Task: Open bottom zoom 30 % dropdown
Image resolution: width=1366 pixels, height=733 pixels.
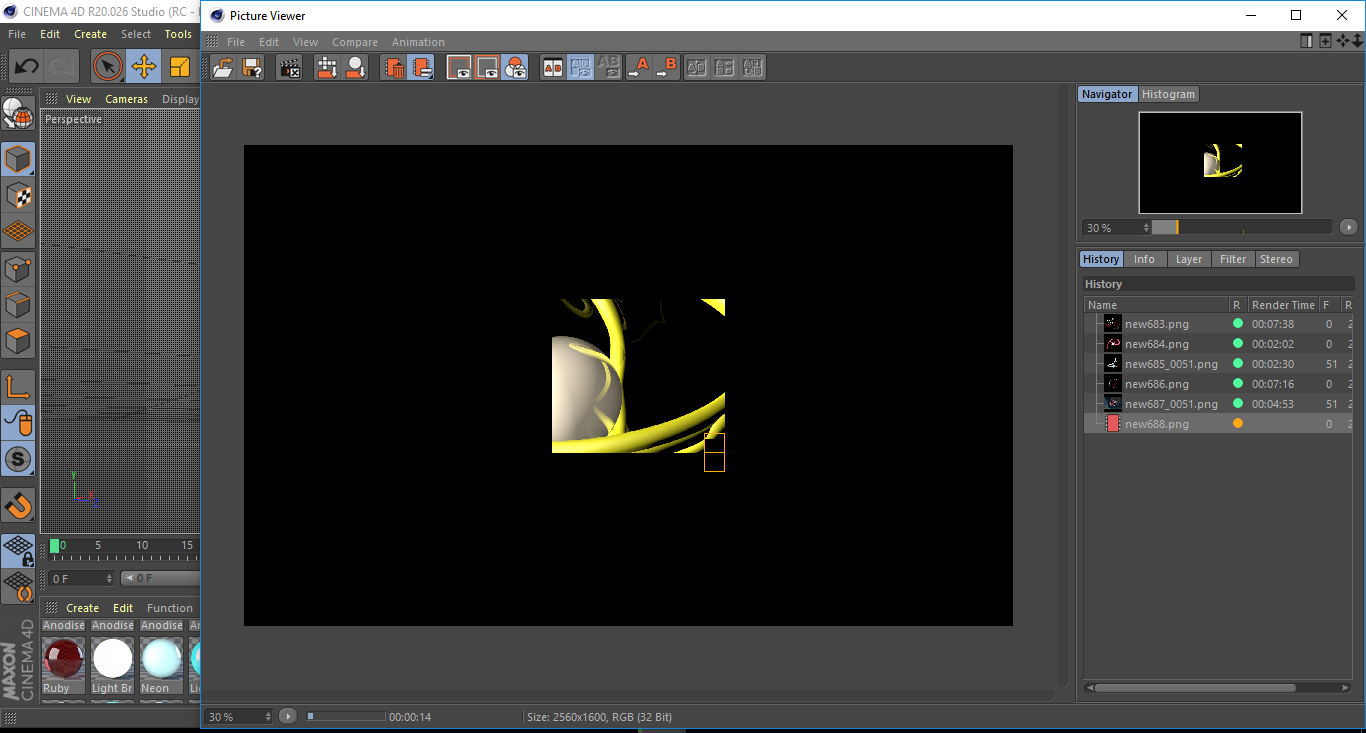Action: (239, 716)
